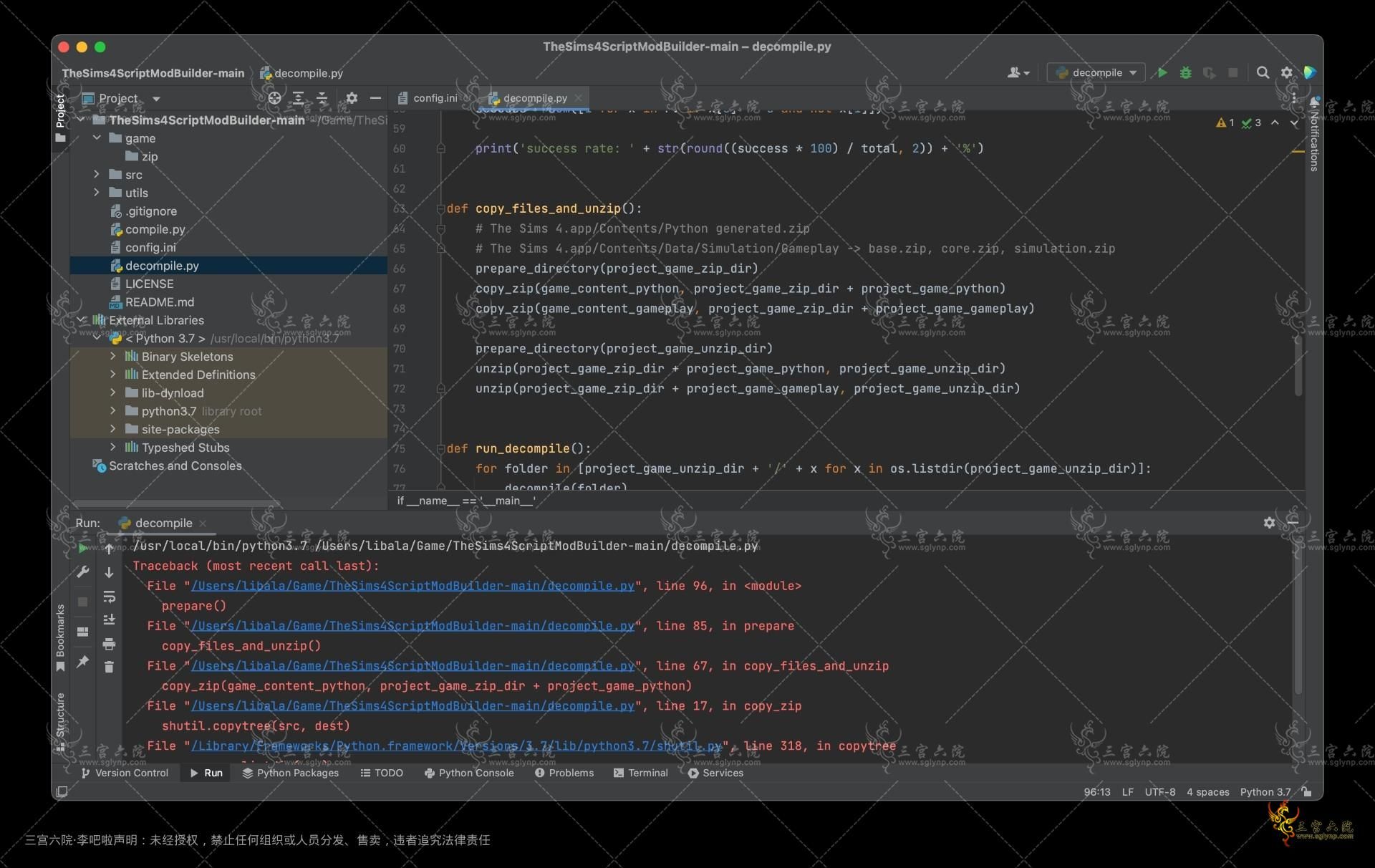Click the toolbar Stop square icon
Viewport: 1375px width, 868px height.
click(1233, 72)
